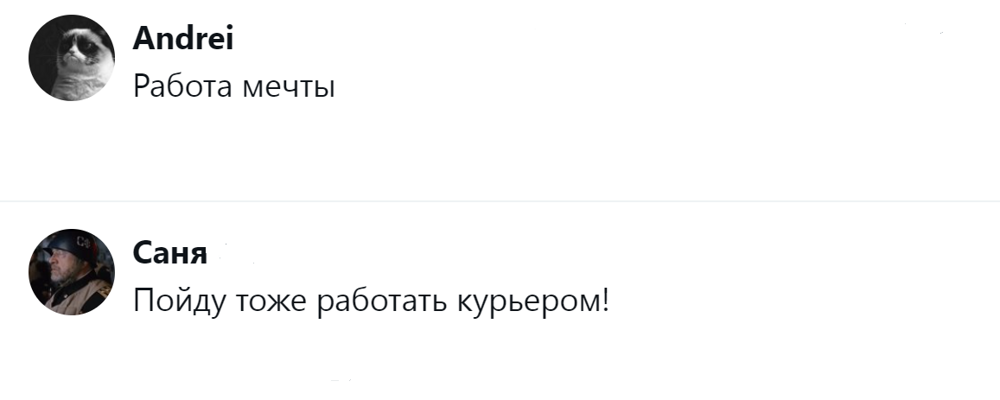The height and width of the screenshot is (400, 1000).
Task: Click the exclamation mark ending Саня's comment
Action: click(x=605, y=301)
